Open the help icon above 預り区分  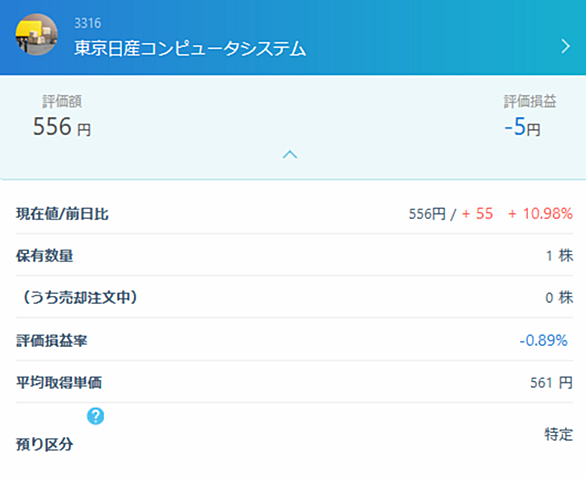coord(96,416)
